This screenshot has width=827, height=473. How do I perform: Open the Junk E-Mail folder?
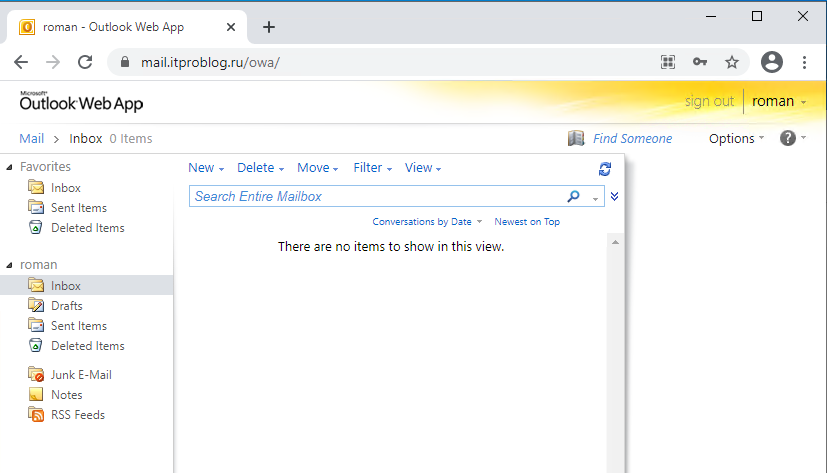pos(80,375)
